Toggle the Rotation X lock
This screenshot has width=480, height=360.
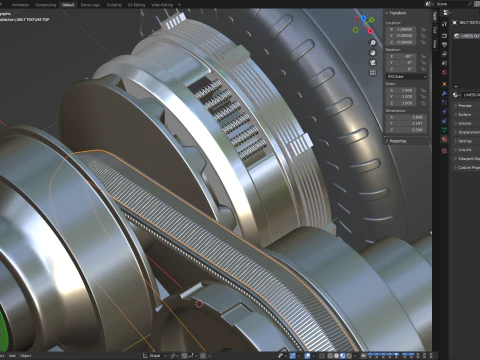click(x=423, y=56)
